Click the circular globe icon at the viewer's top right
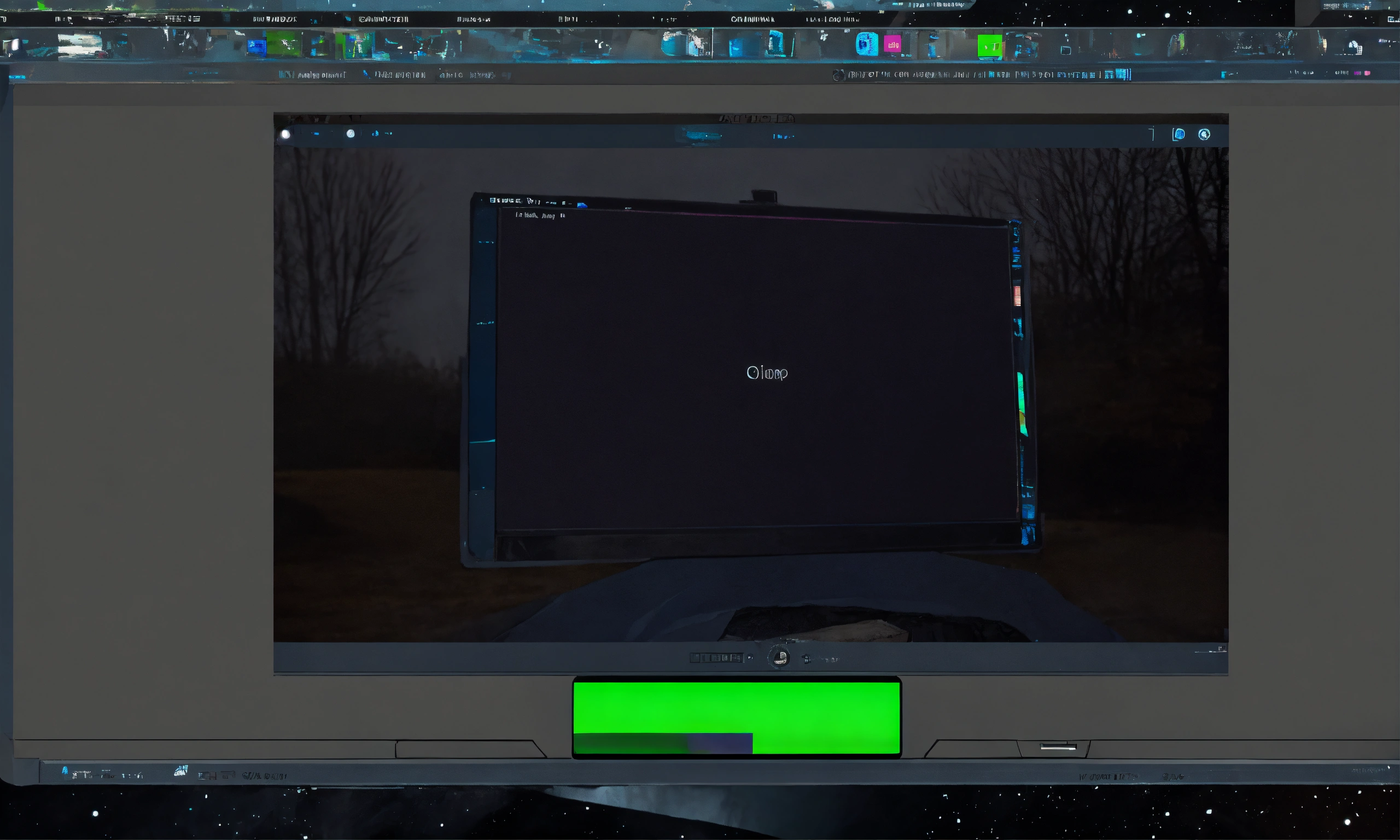This screenshot has height=840, width=1400. tap(1204, 134)
